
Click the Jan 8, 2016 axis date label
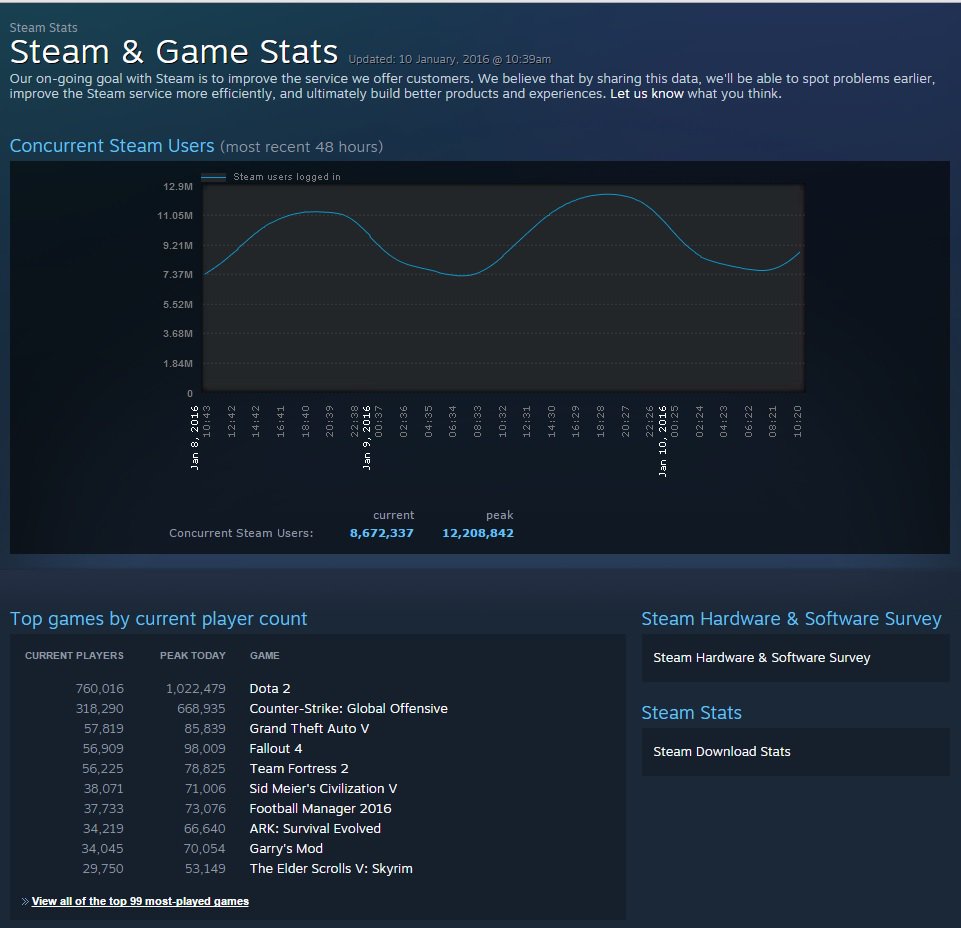point(195,438)
